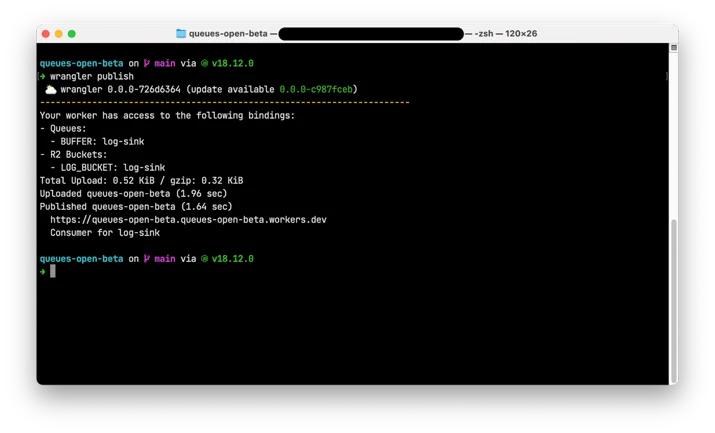Click the cloud emoji before wrangler version

pyautogui.click(x=51, y=90)
